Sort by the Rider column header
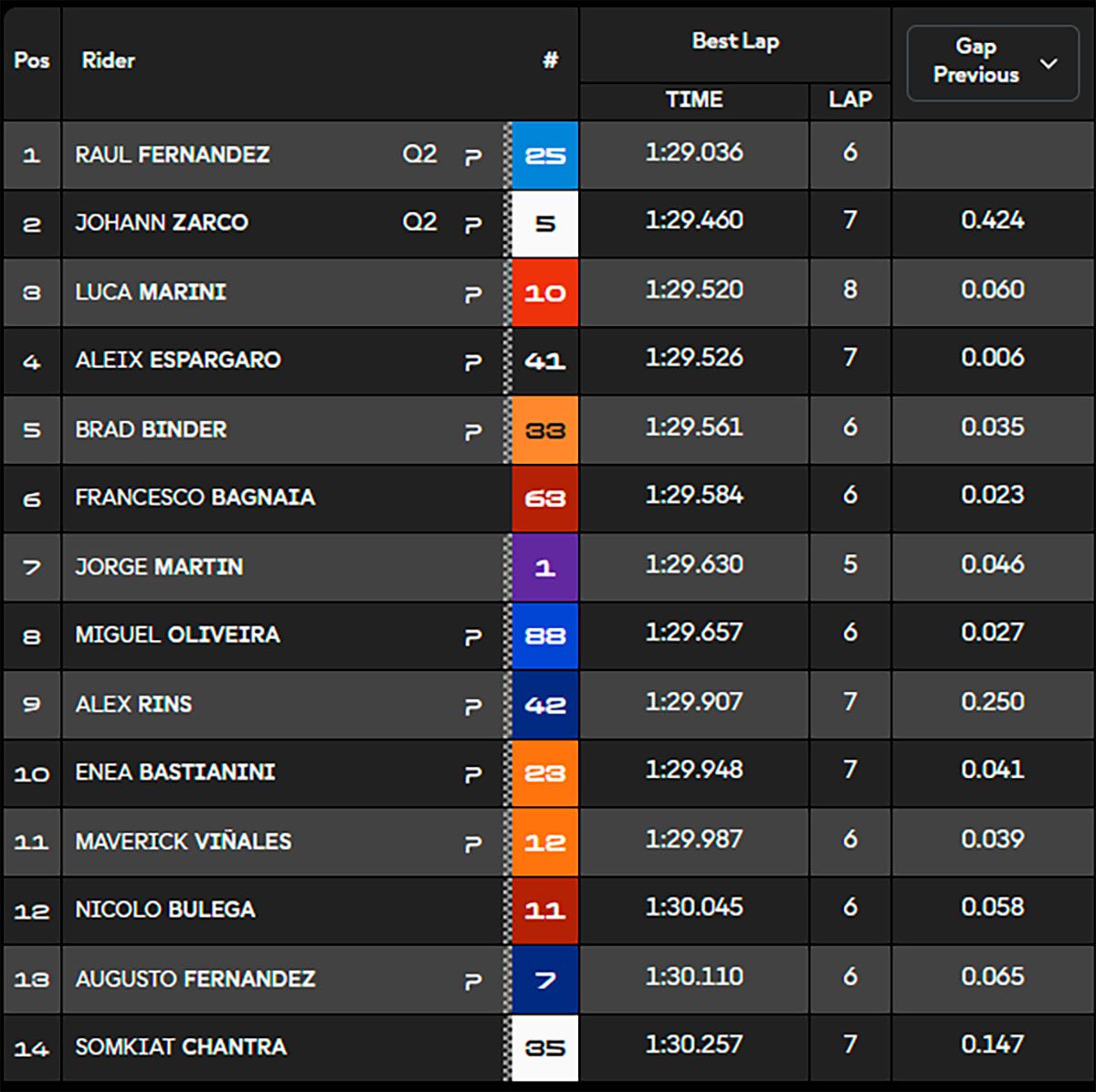 point(108,60)
